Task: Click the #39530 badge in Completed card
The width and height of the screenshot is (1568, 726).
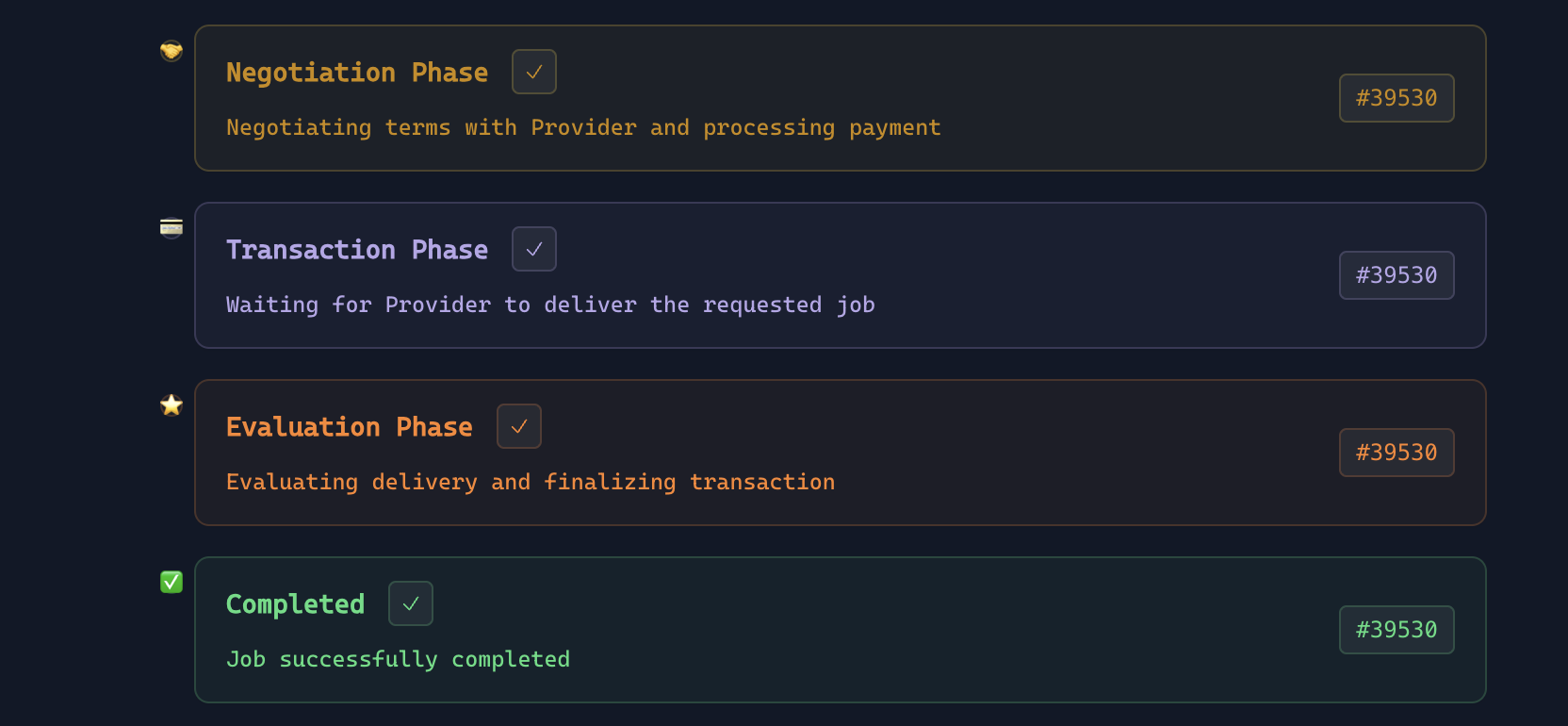Action: pos(1396,630)
